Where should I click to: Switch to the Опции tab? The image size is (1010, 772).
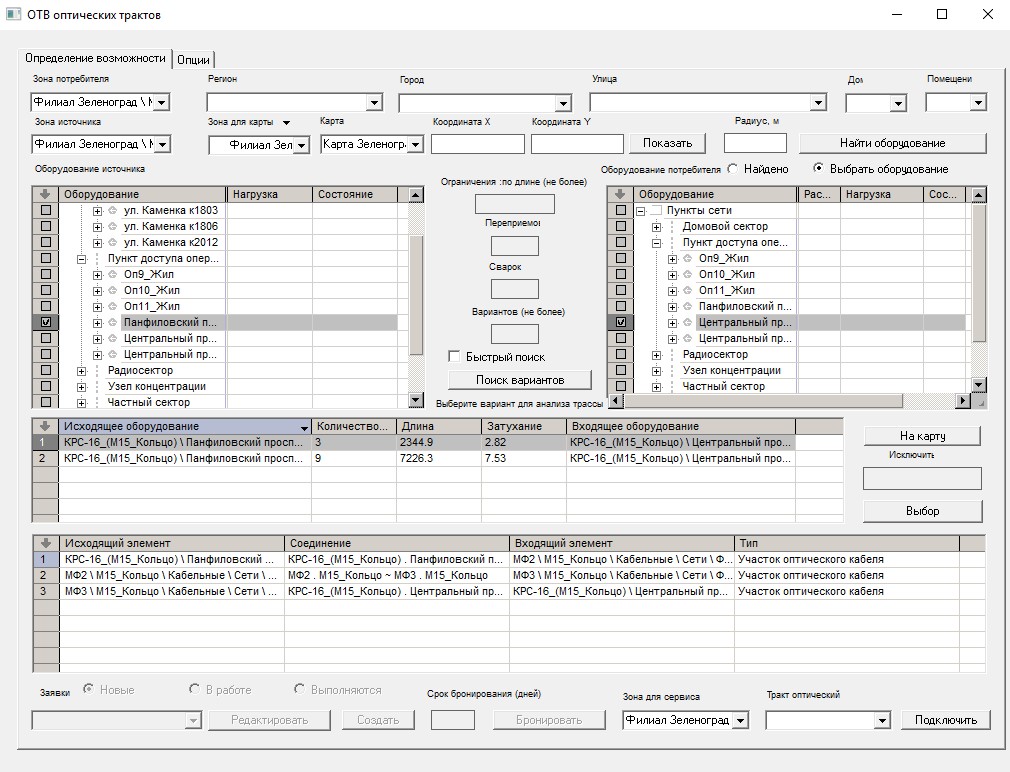click(x=193, y=59)
